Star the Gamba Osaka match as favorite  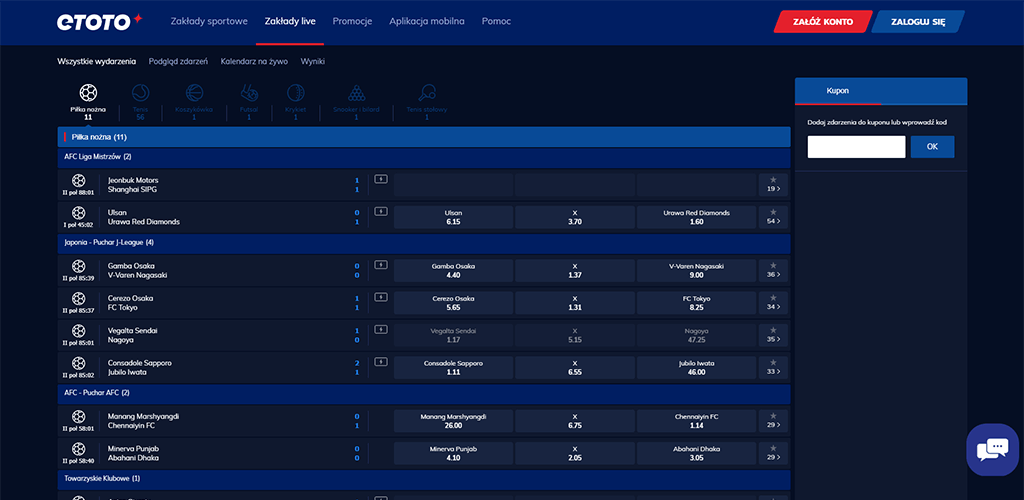pos(773,265)
